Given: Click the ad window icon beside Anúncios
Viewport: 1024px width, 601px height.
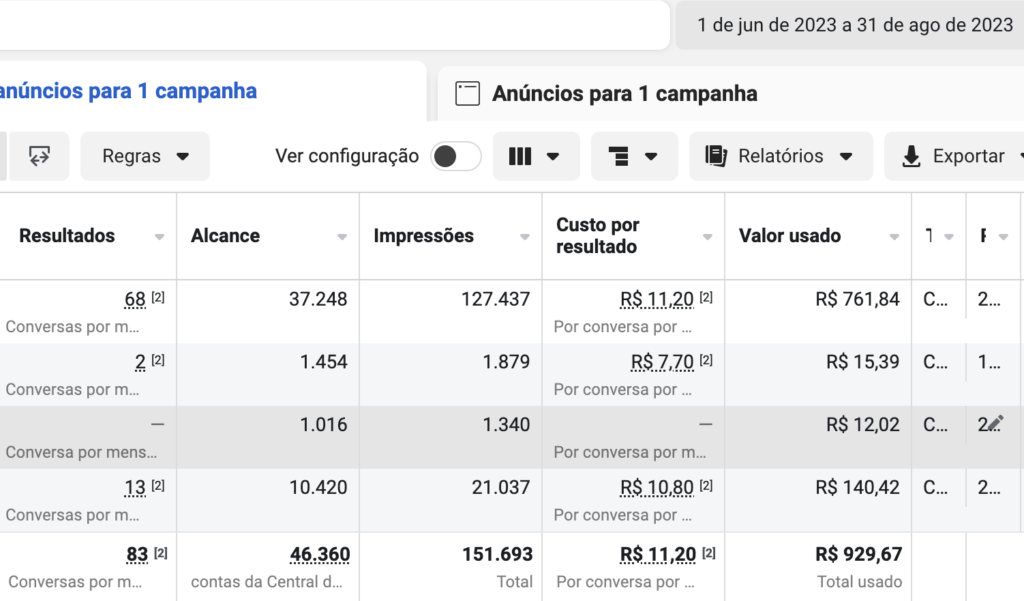Looking at the screenshot, I should pos(468,93).
